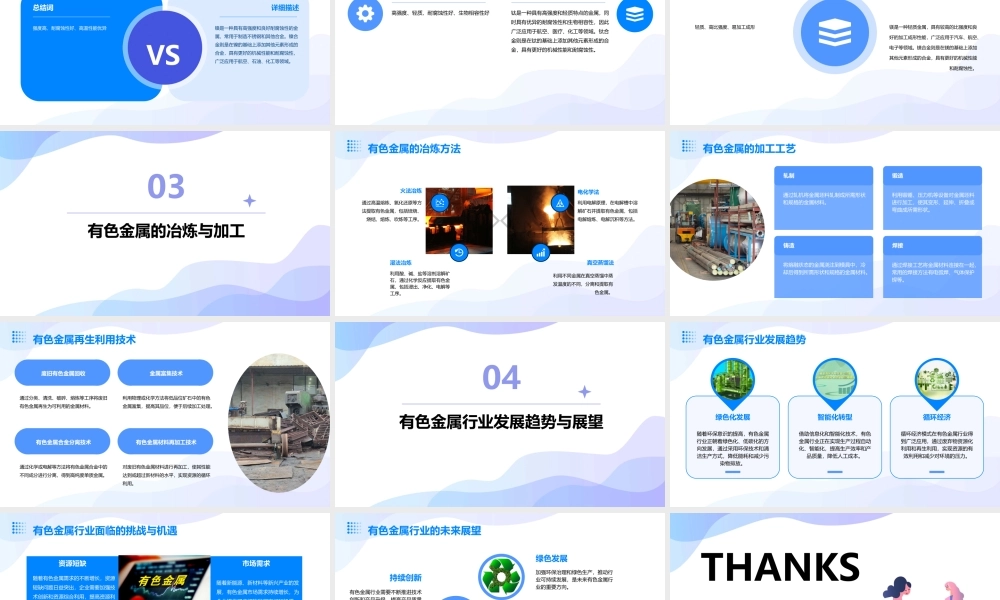
Task: Open the 04 有色金属行业发展趋势与展望 slide
Action: (x=500, y=414)
